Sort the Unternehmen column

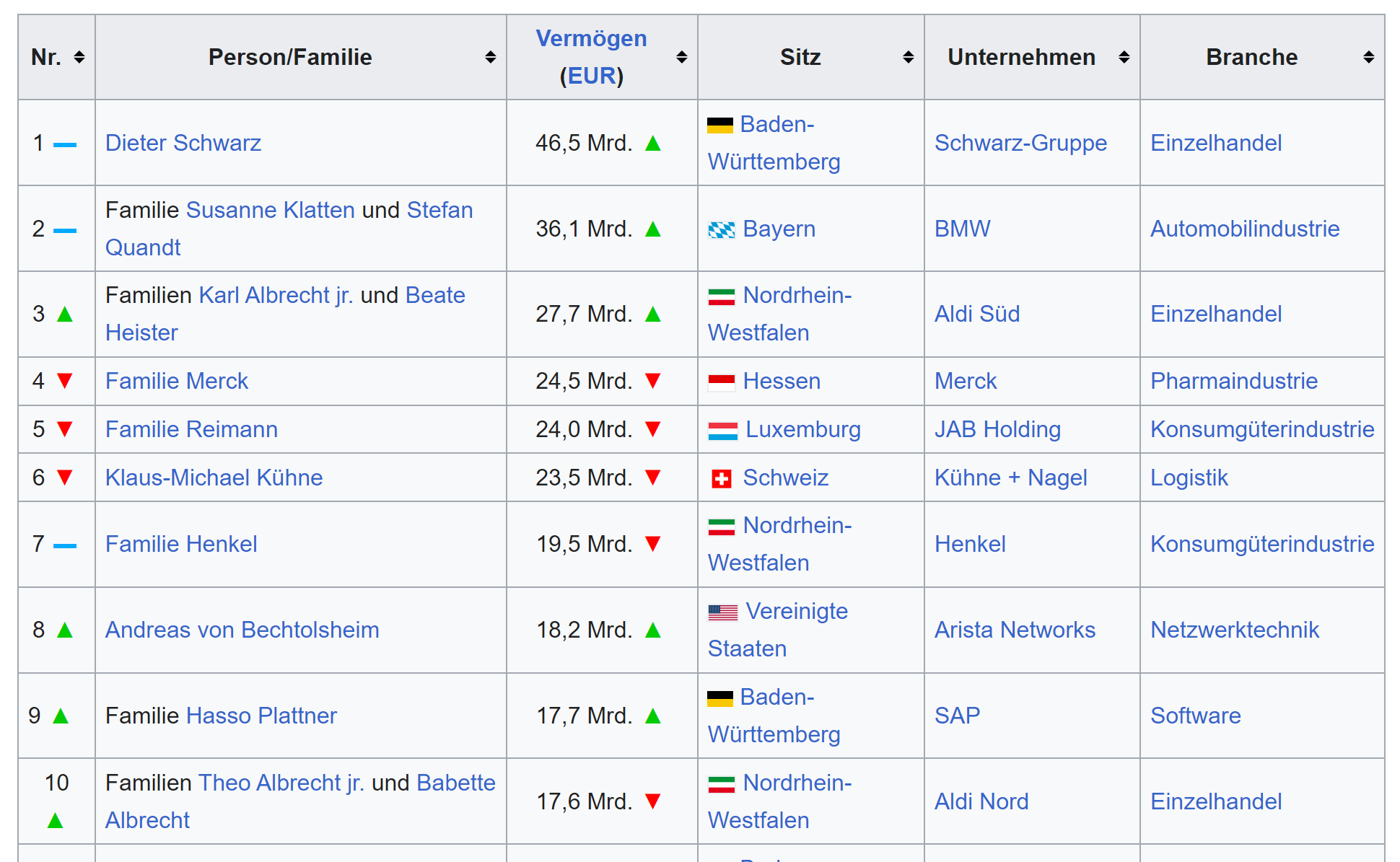click(x=1124, y=57)
